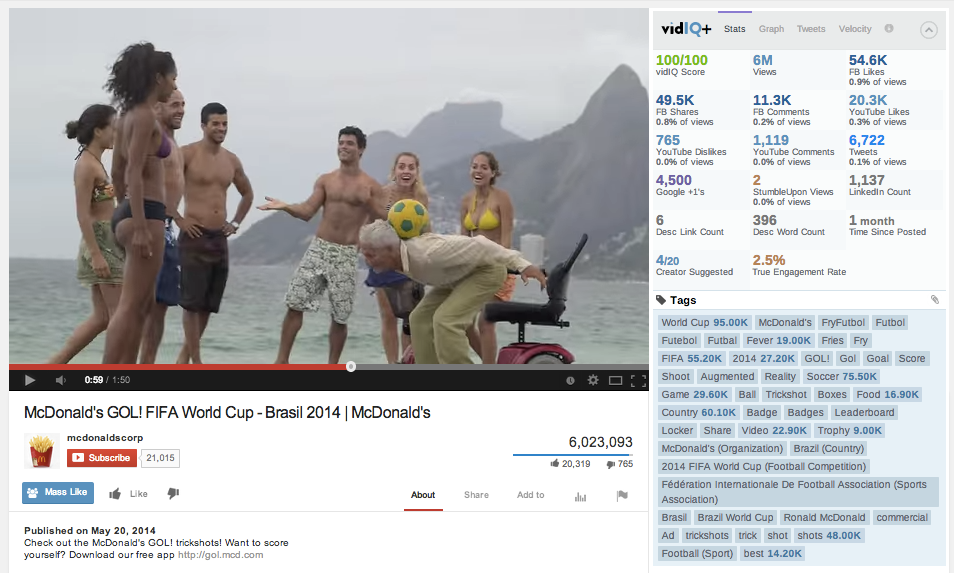This screenshot has height=573, width=954.
Task: Click the vidIQ+ logo
Action: (x=686, y=29)
